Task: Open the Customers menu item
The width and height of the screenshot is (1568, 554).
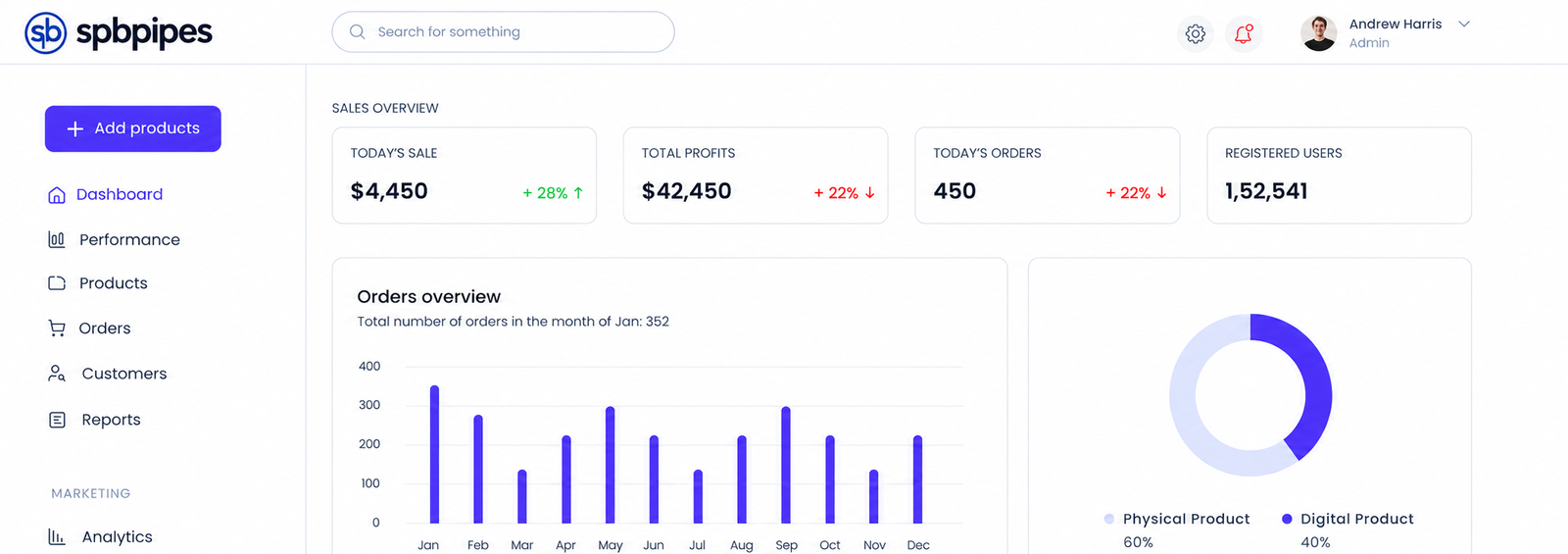Action: (x=124, y=374)
